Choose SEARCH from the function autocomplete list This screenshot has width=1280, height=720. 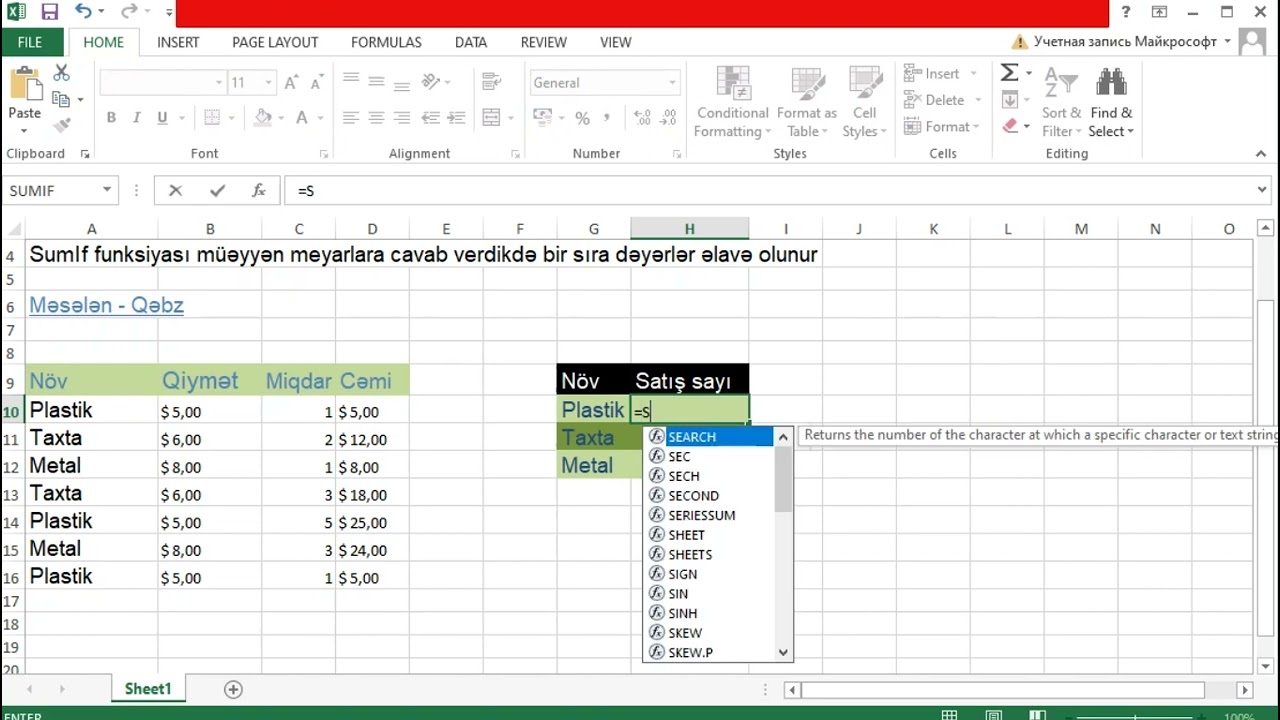click(x=708, y=437)
